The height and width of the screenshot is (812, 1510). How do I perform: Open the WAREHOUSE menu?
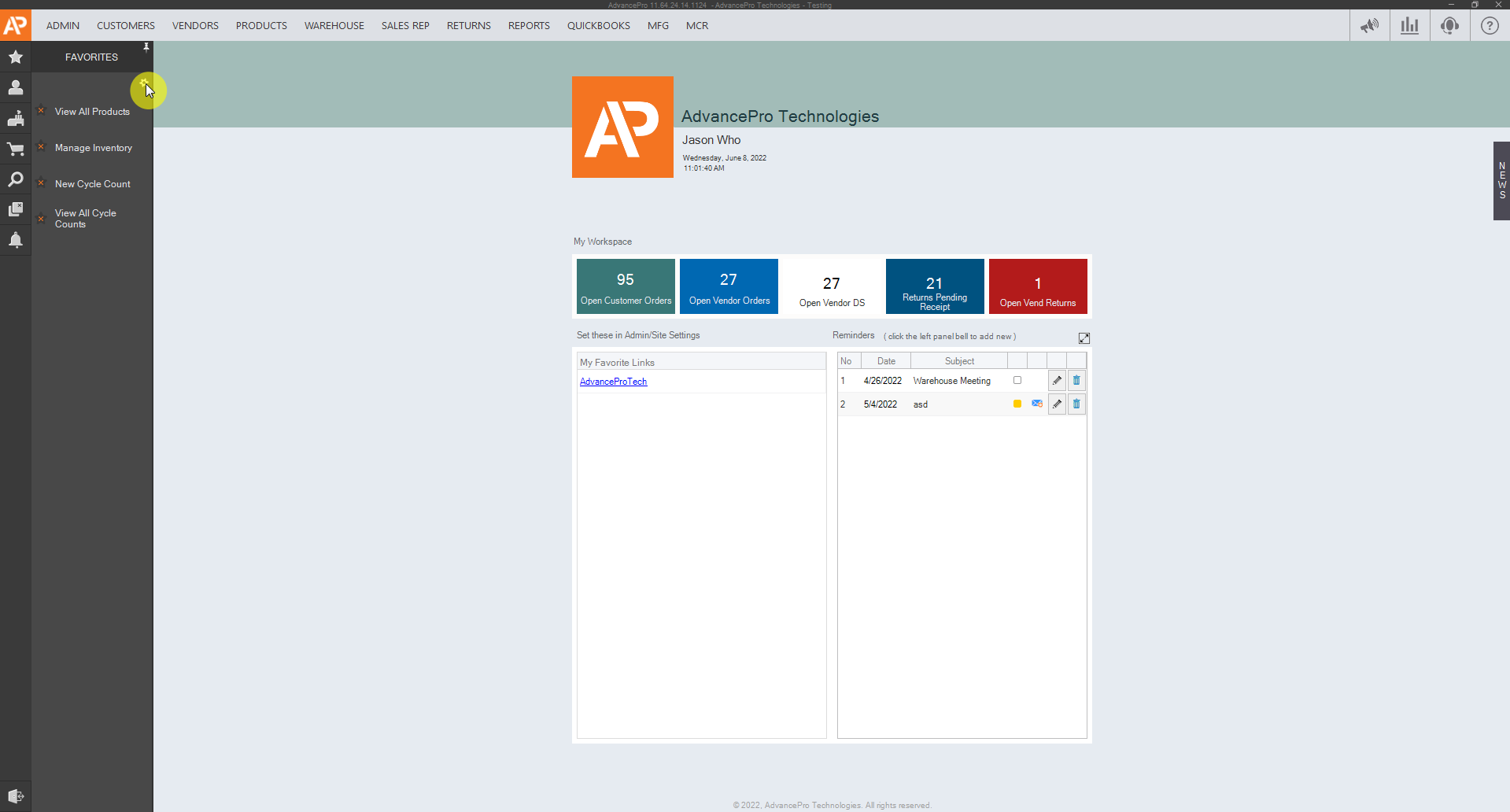(334, 26)
